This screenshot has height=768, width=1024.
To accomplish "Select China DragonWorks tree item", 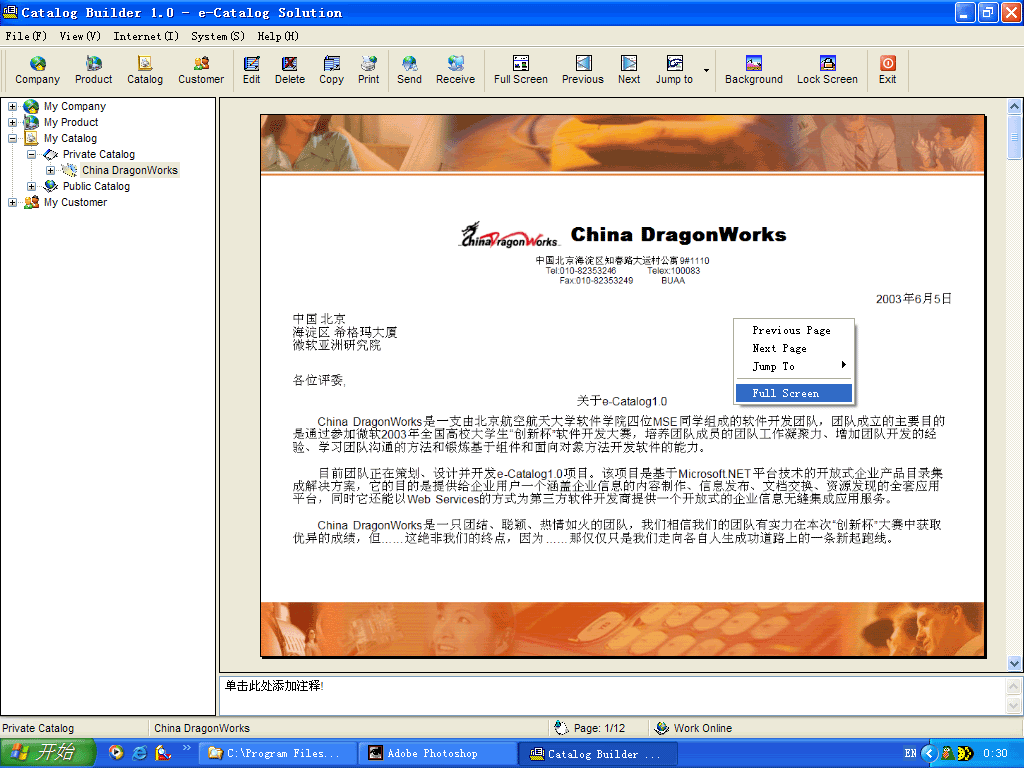I will [129, 170].
